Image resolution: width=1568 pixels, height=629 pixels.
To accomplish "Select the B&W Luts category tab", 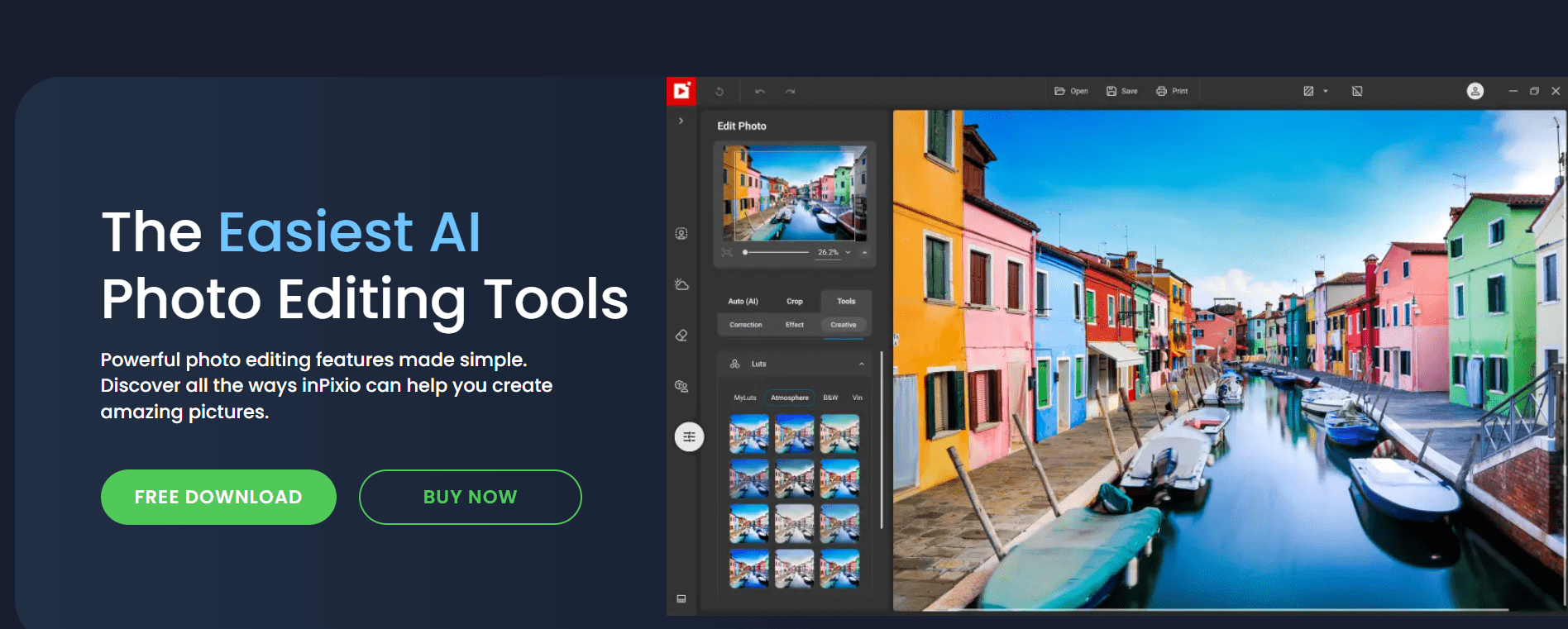I will click(830, 398).
